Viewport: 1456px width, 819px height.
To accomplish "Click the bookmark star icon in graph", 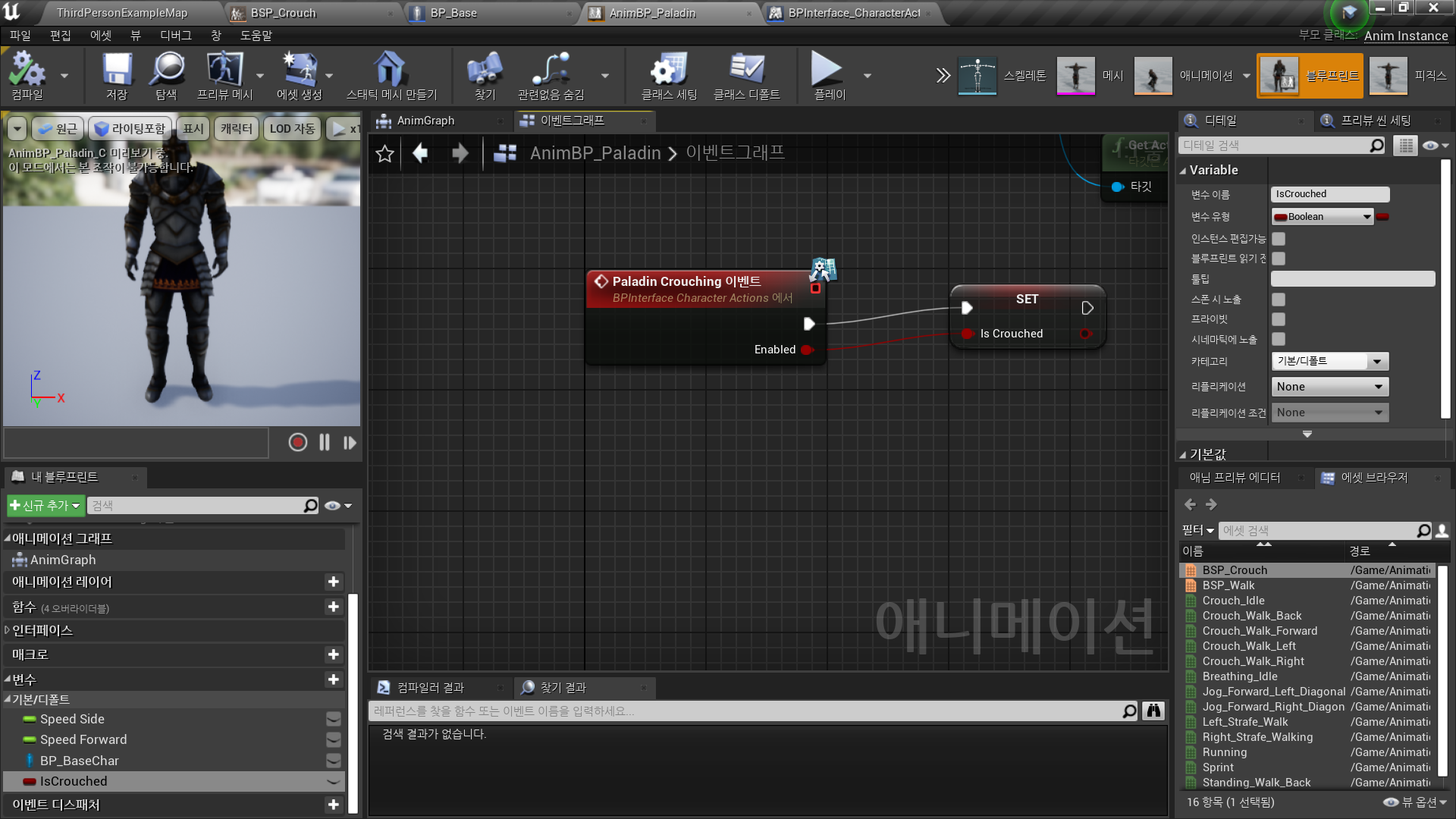I will tap(384, 154).
